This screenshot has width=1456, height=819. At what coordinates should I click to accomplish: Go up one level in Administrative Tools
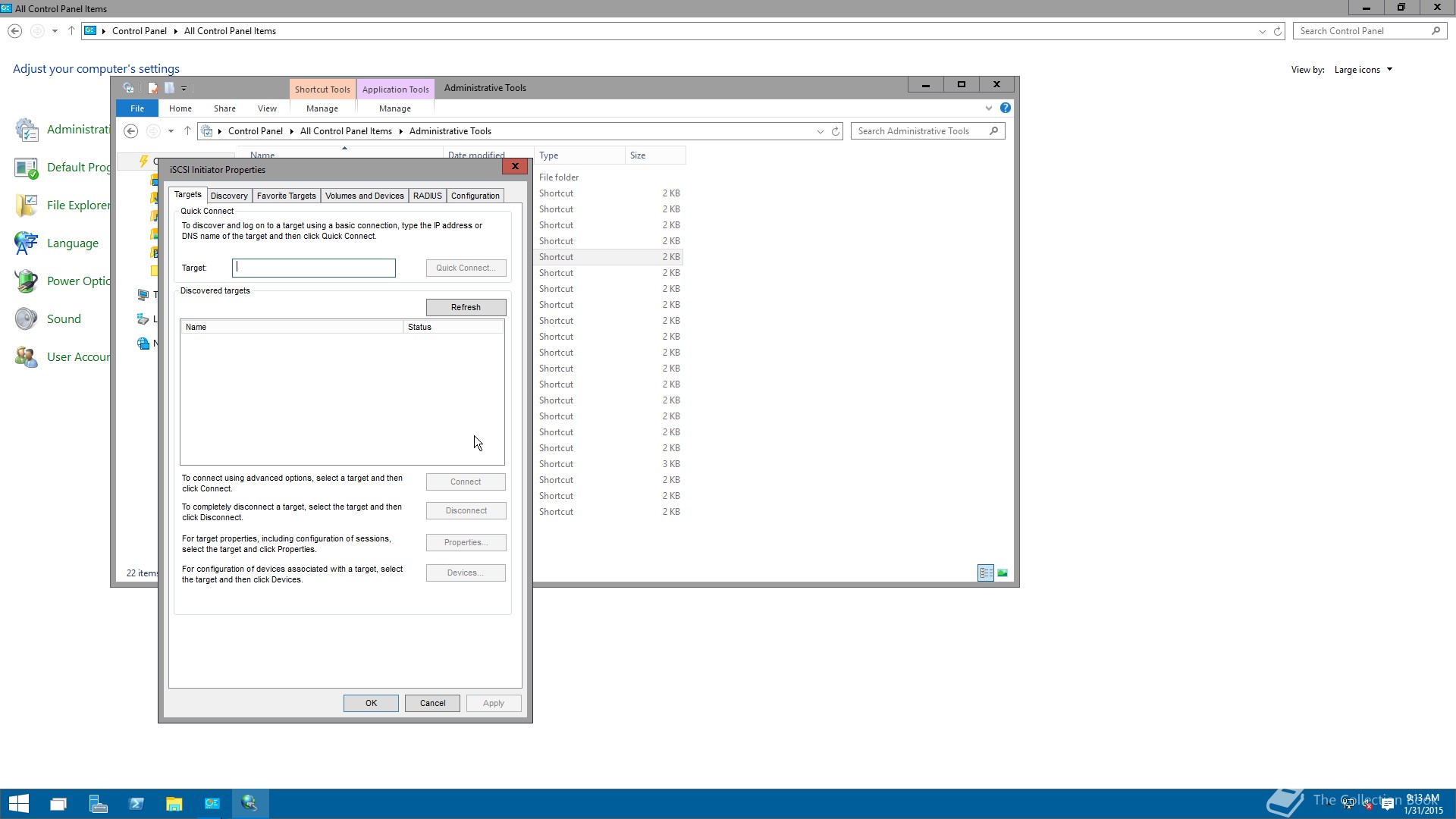tap(187, 131)
